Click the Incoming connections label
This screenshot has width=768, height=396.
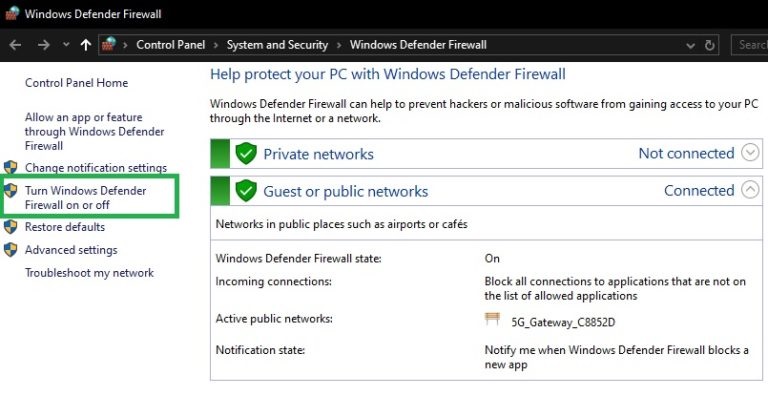click(x=274, y=281)
